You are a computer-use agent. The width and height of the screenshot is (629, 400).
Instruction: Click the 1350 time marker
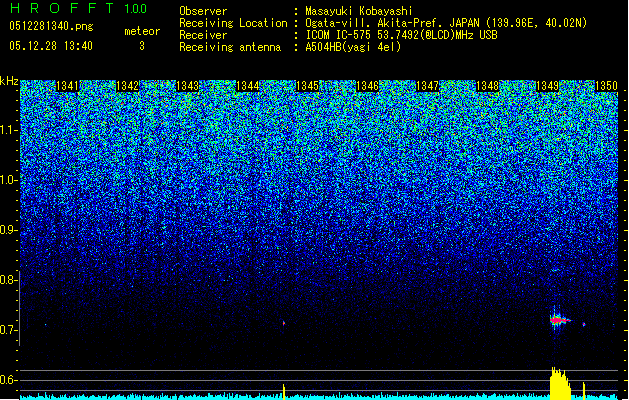(x=606, y=86)
